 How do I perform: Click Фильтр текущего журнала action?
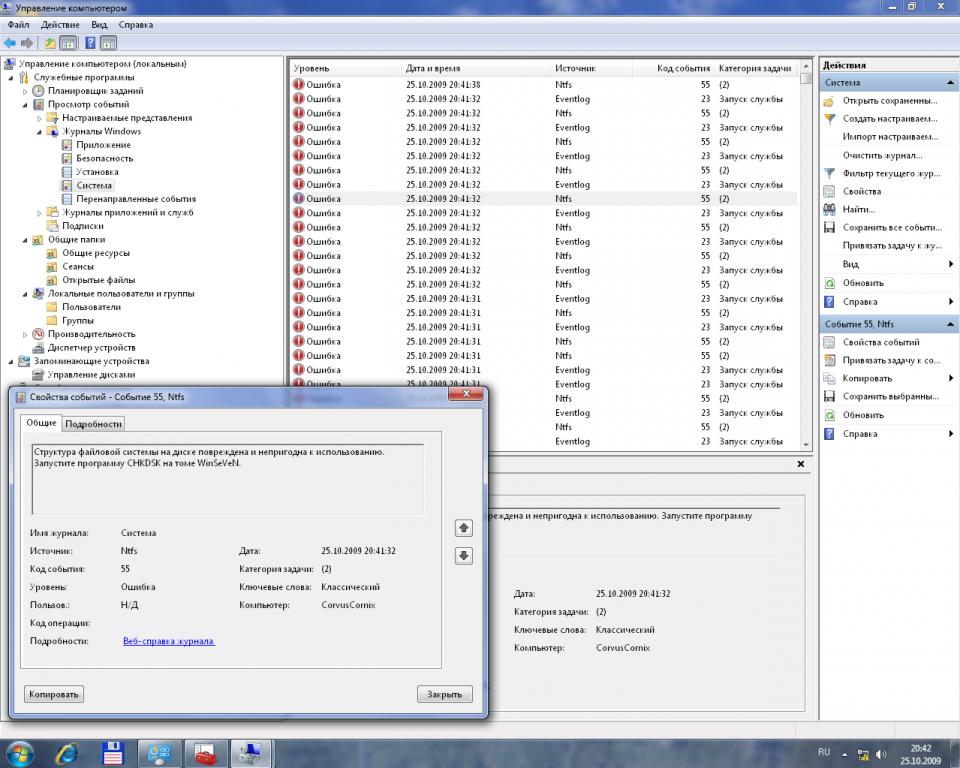click(891, 173)
